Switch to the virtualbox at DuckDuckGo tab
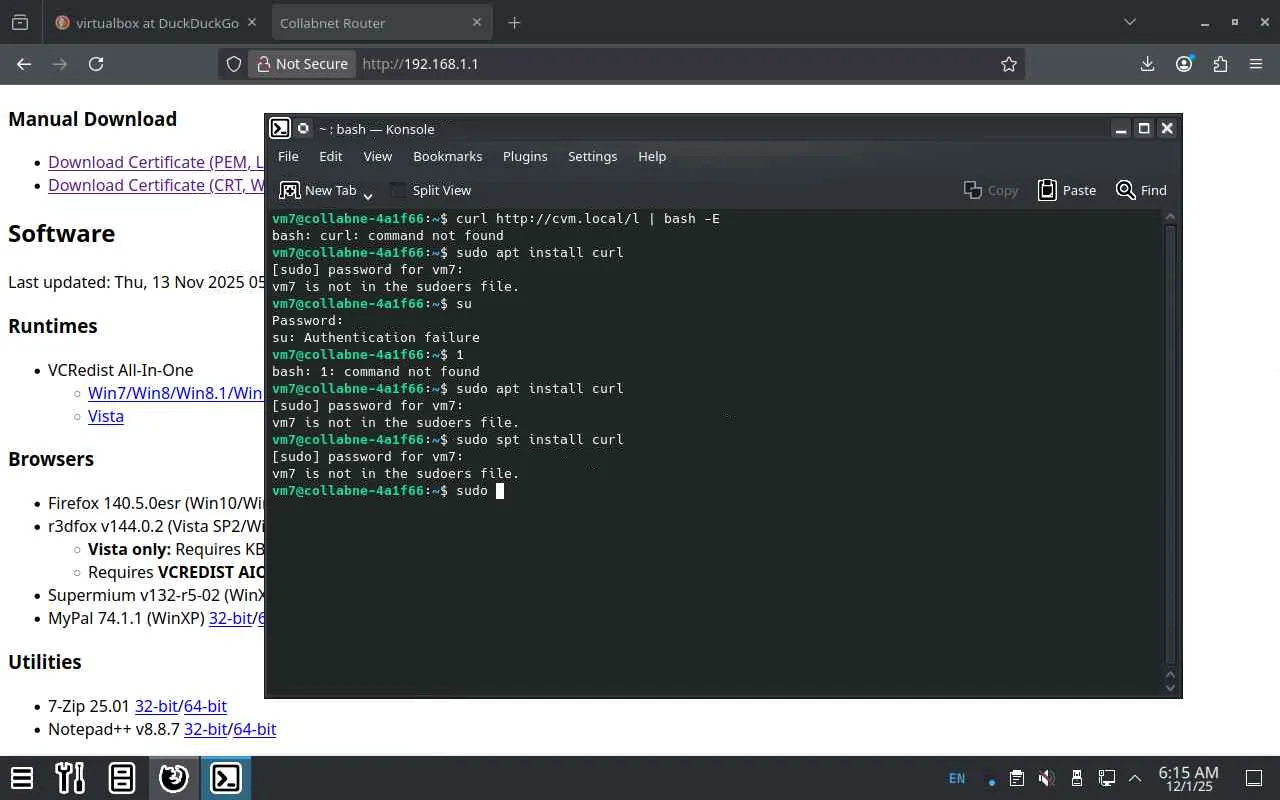 click(156, 22)
